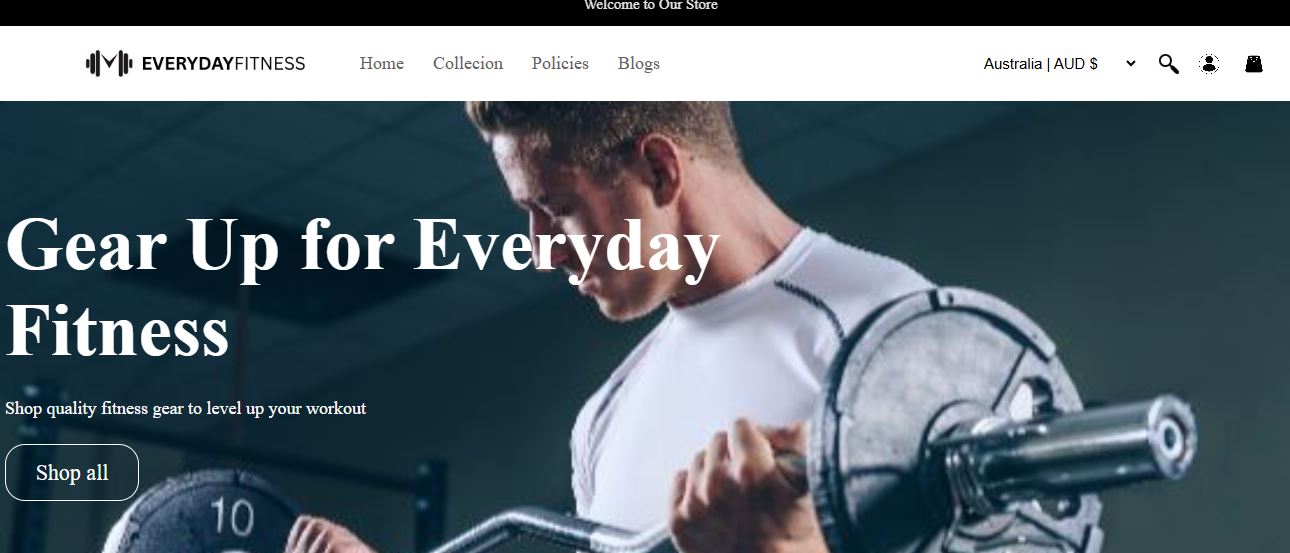1290x553 pixels.
Task: Navigate to the Blogs menu item
Action: point(639,63)
